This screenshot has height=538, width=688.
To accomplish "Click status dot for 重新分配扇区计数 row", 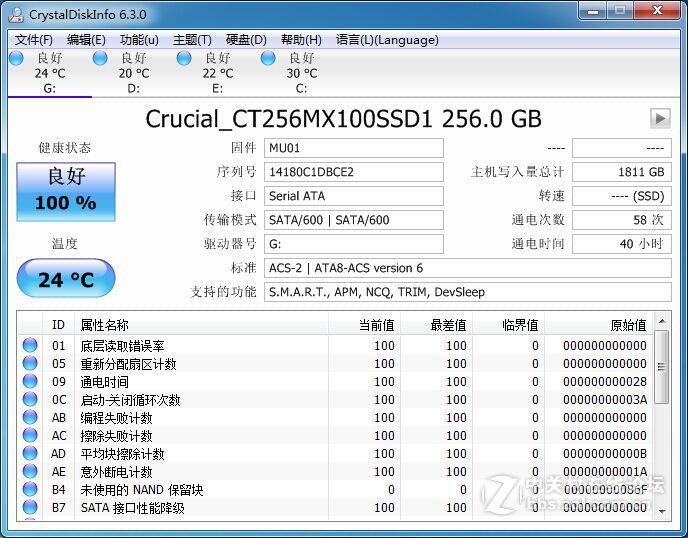I will point(30,363).
